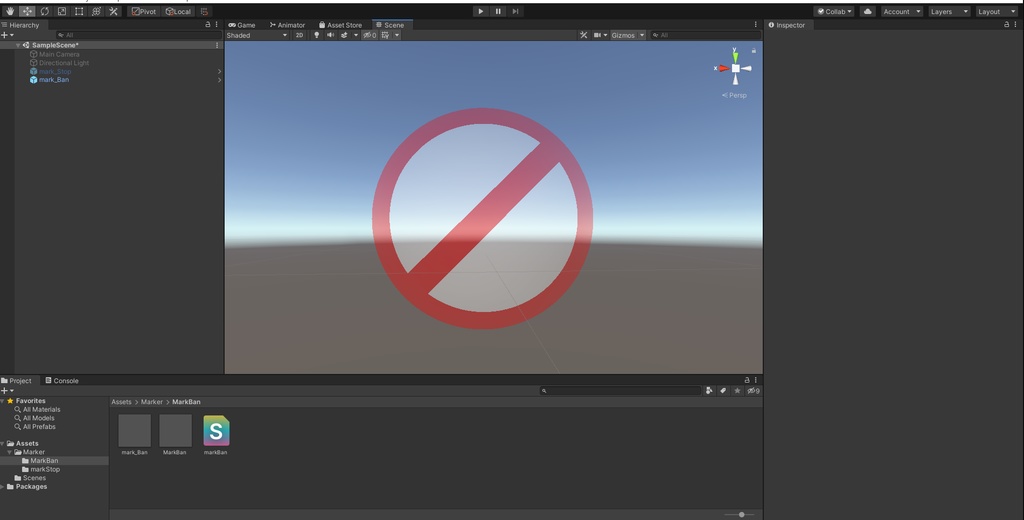Click the Step frame button
The height and width of the screenshot is (520, 1024).
tap(515, 11)
